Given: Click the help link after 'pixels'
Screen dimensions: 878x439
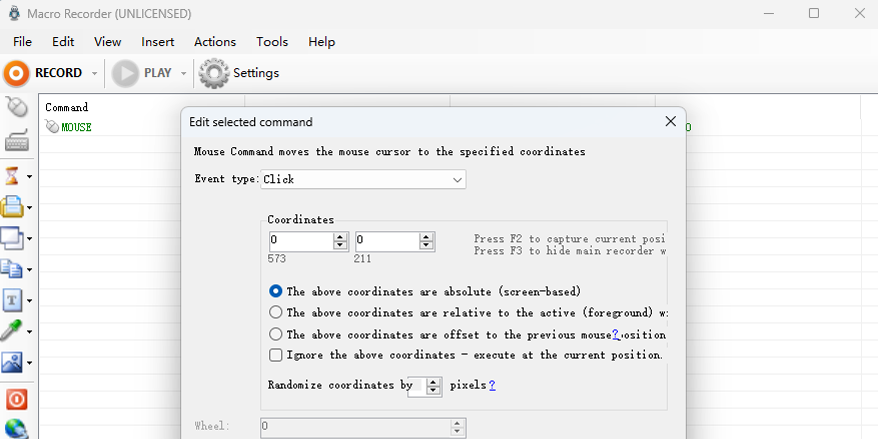Looking at the screenshot, I should (492, 385).
